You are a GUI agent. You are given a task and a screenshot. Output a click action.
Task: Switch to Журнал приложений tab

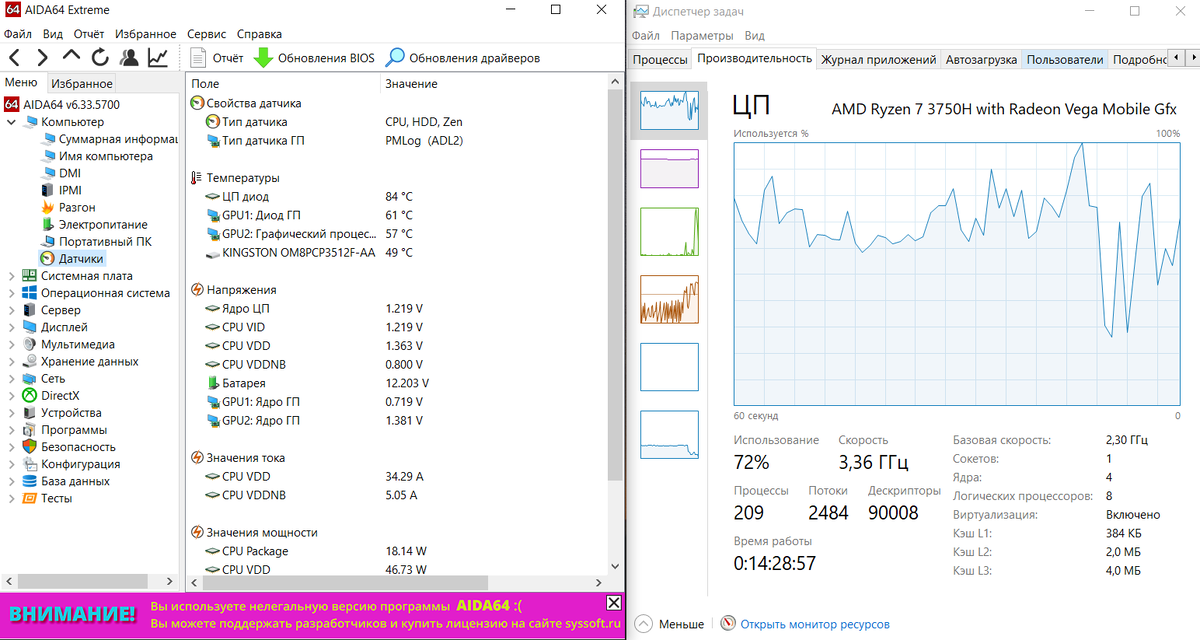879,60
